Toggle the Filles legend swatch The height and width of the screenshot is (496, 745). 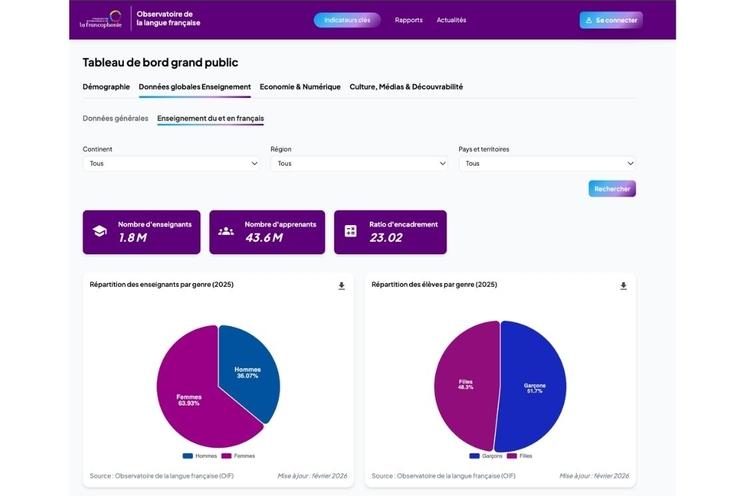pyautogui.click(x=514, y=456)
